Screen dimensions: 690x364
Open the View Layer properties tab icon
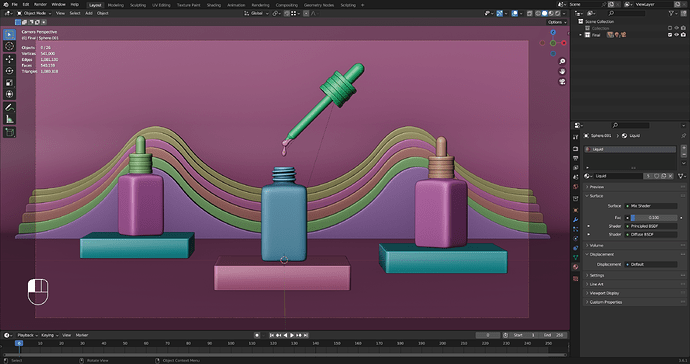tap(576, 167)
